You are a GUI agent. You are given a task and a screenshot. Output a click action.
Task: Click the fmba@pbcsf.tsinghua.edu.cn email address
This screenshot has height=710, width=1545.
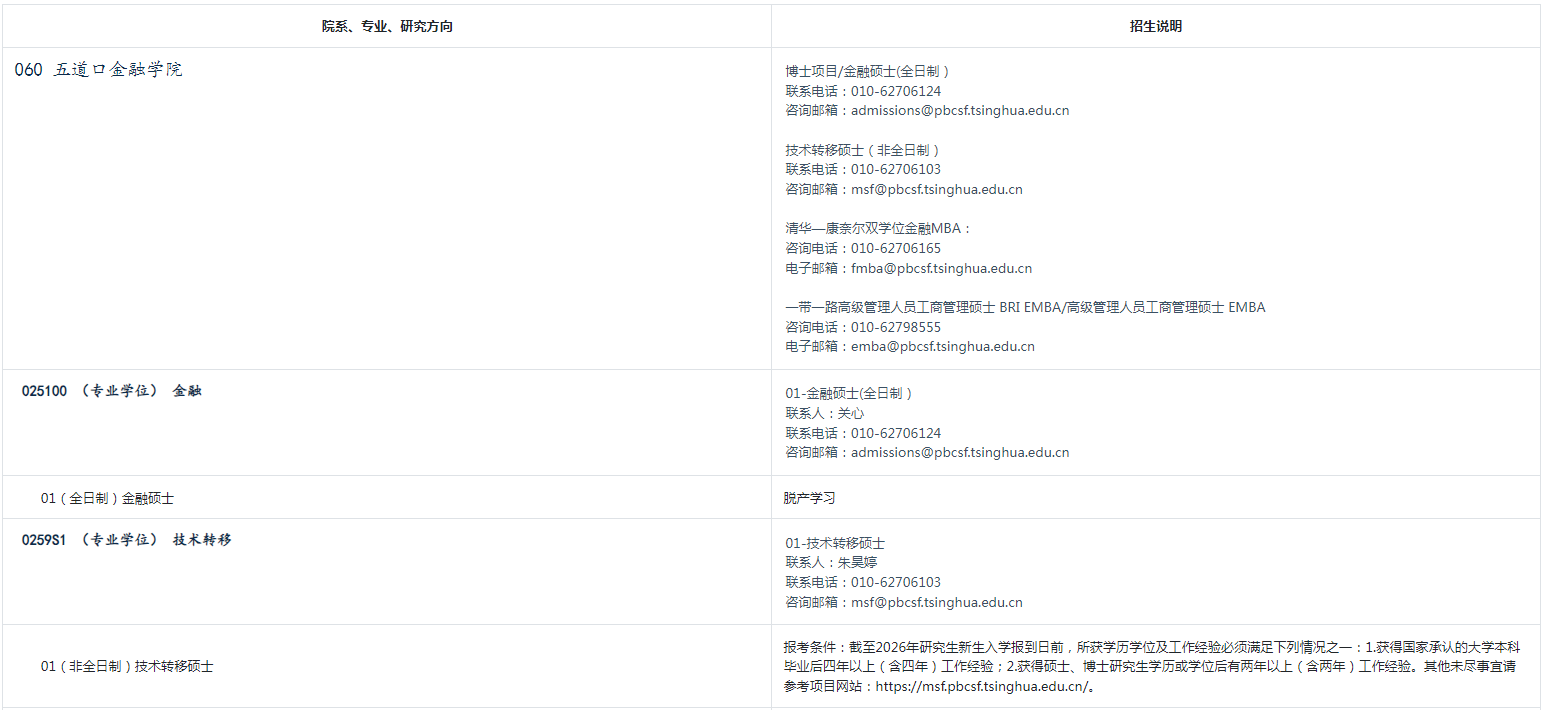click(941, 268)
